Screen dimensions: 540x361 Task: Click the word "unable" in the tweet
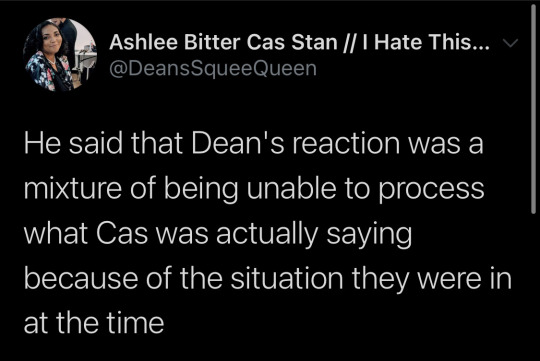291,188
